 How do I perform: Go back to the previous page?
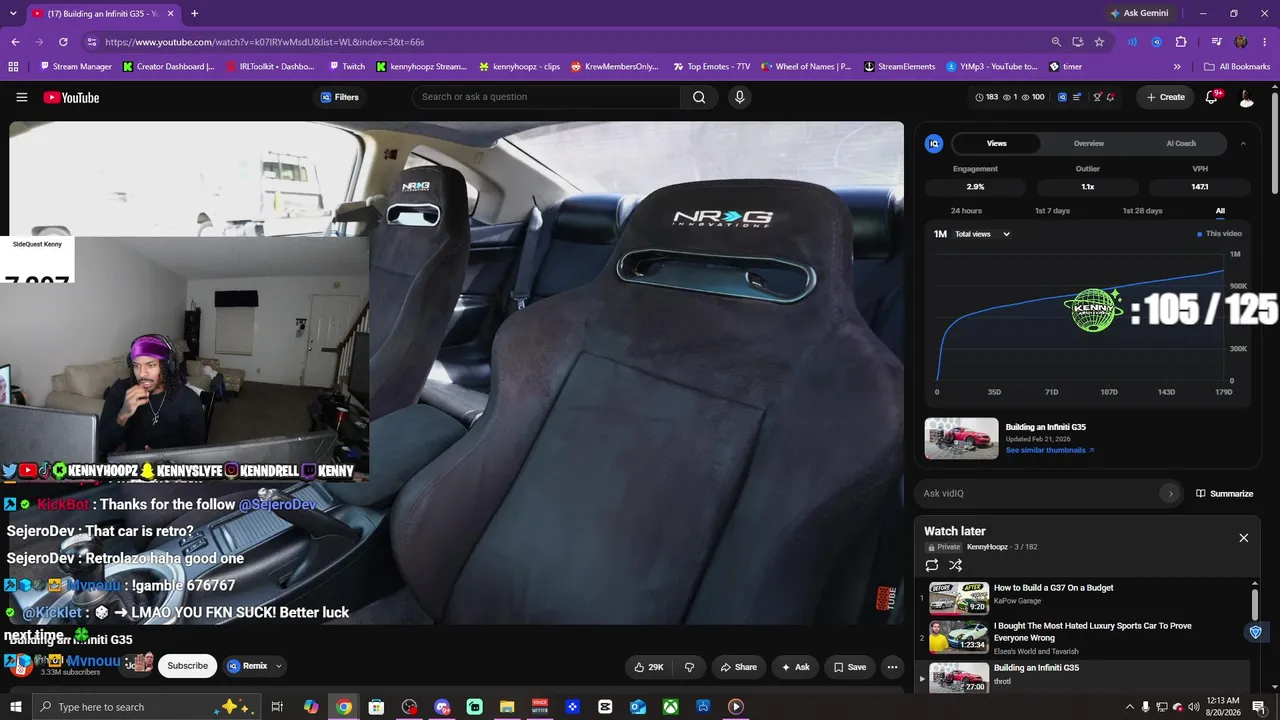pos(15,42)
